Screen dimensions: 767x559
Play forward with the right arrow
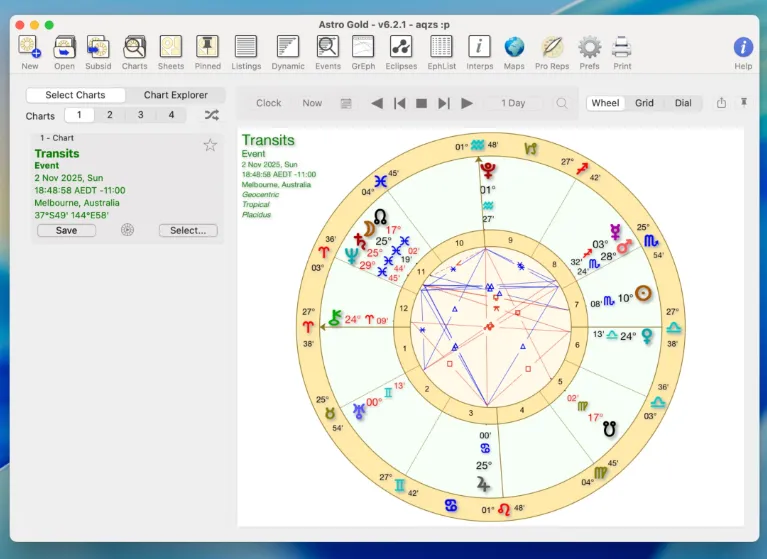[x=467, y=103]
